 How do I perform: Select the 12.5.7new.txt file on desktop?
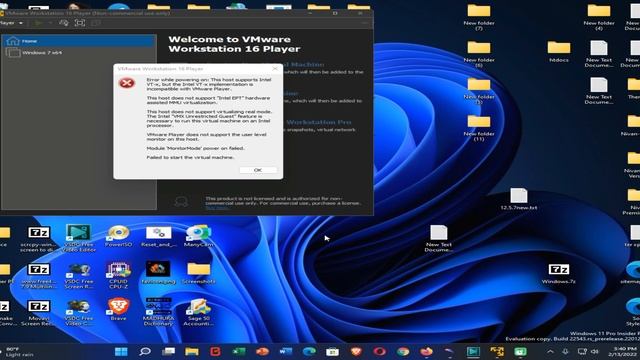click(x=519, y=199)
